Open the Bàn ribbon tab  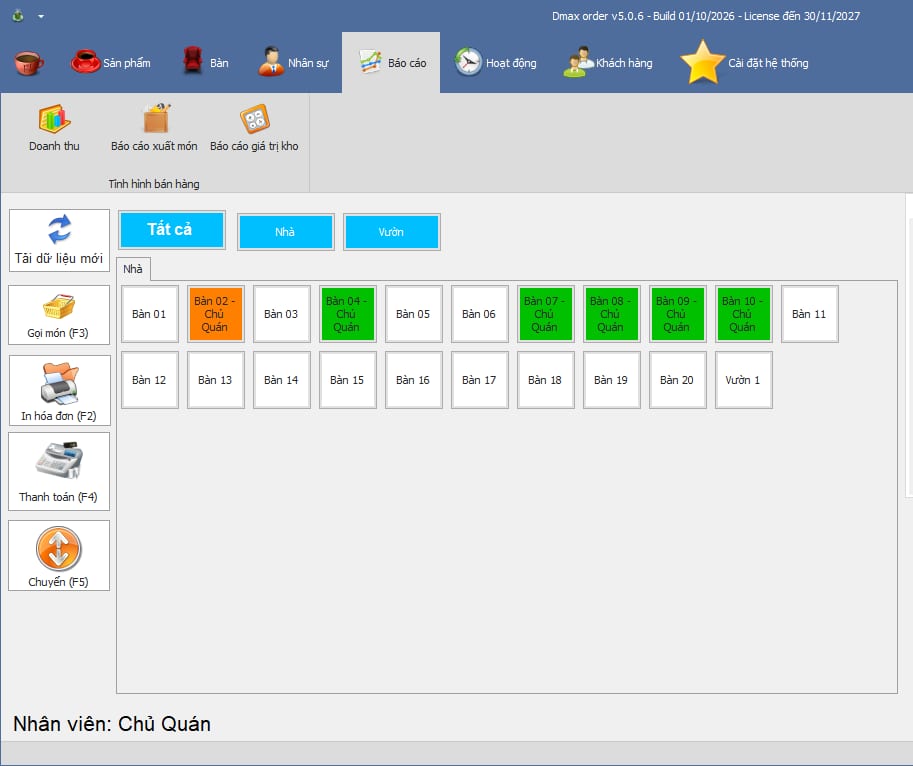[205, 62]
